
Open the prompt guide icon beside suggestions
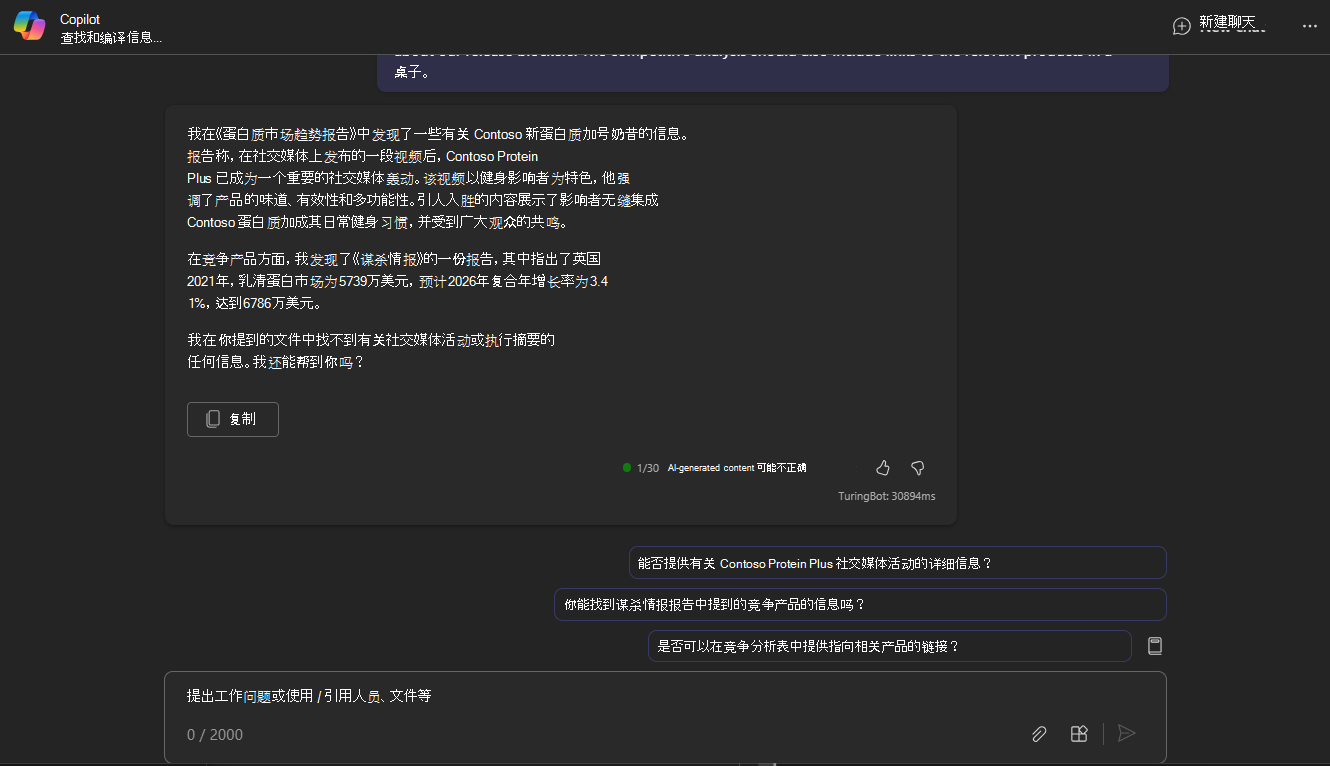click(1155, 646)
